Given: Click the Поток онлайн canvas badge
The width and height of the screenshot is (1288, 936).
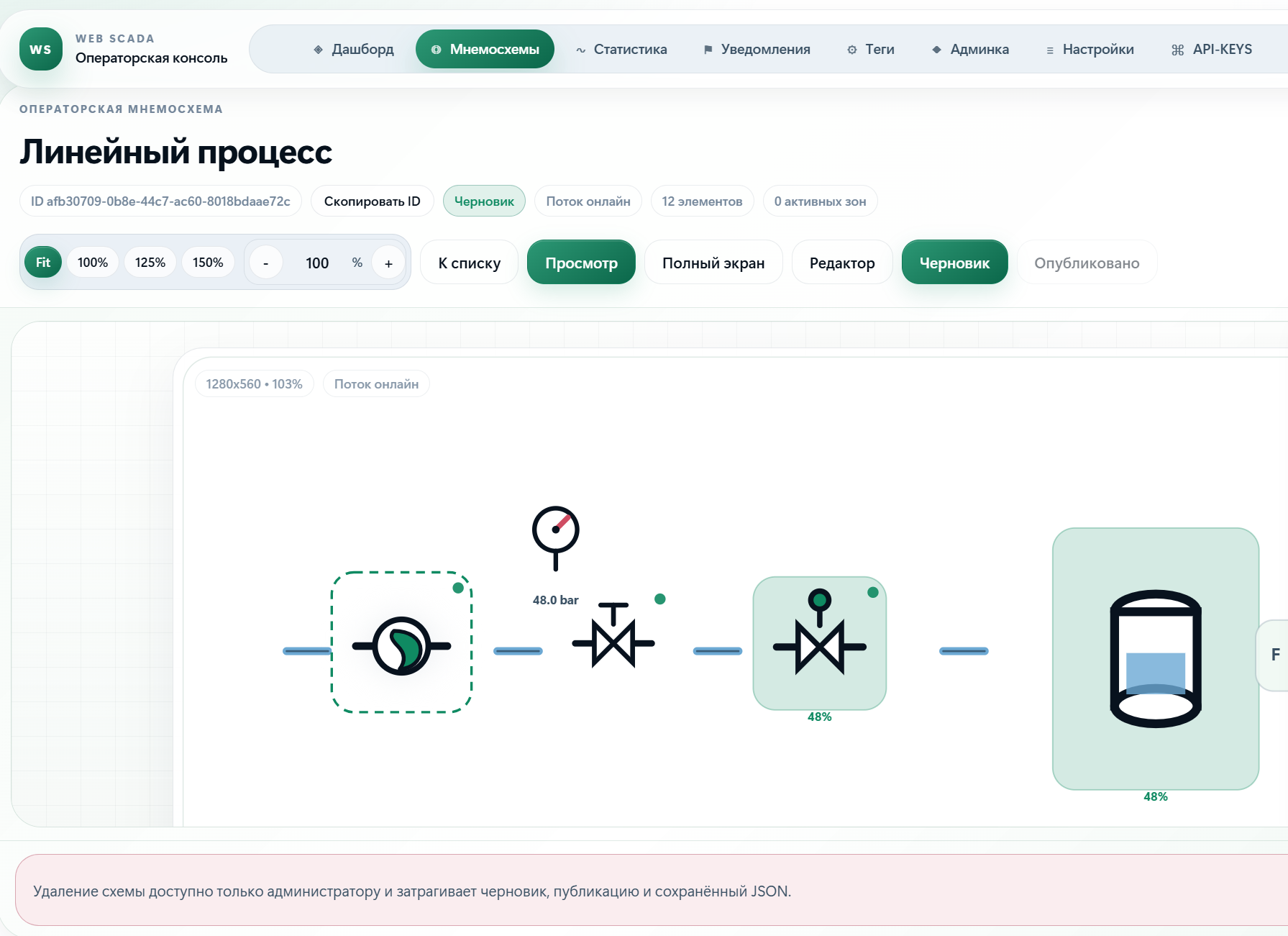Looking at the screenshot, I should pyautogui.click(x=376, y=383).
